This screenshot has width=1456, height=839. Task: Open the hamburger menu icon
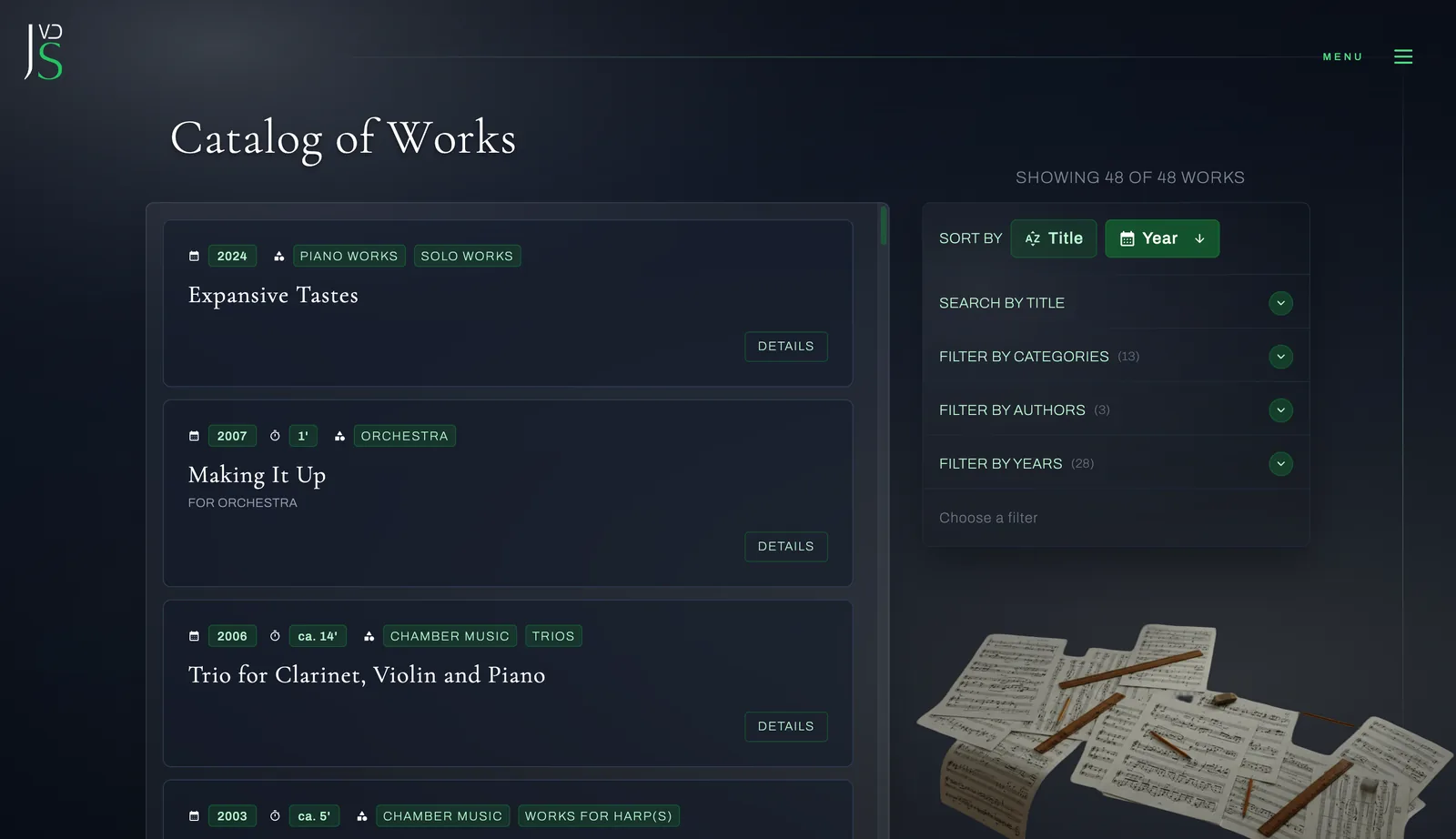(1403, 56)
